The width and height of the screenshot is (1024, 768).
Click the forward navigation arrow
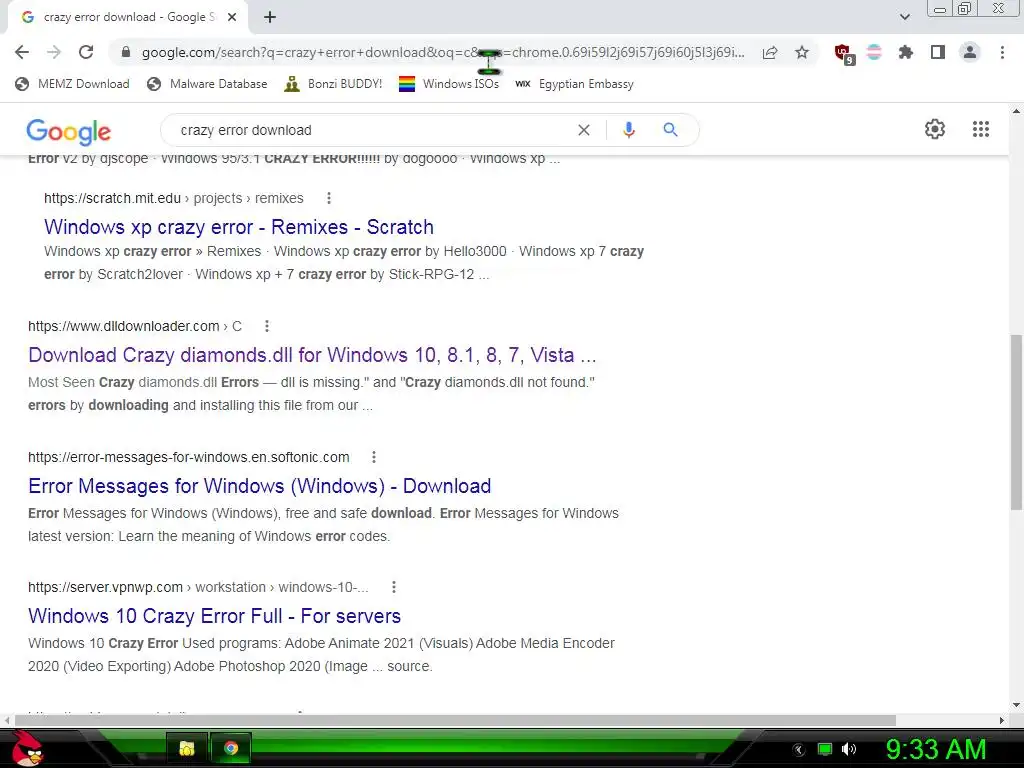54,52
